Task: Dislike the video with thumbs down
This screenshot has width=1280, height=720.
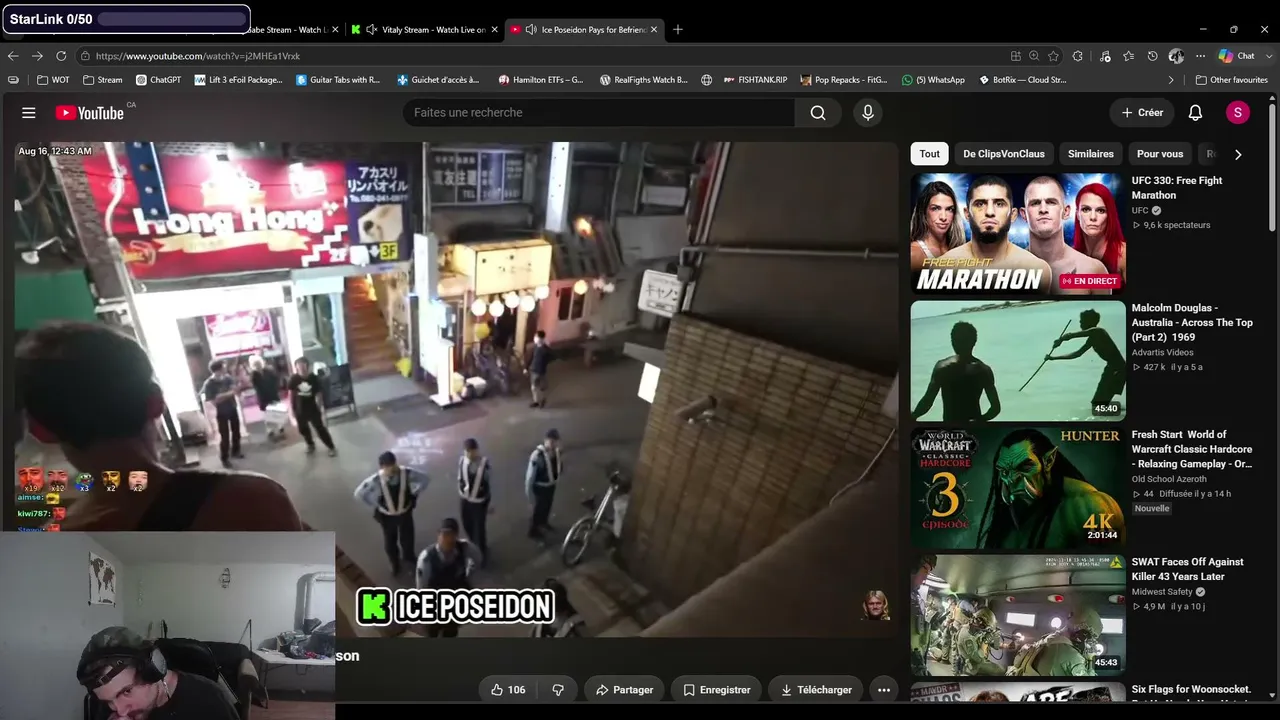Action: click(x=558, y=690)
